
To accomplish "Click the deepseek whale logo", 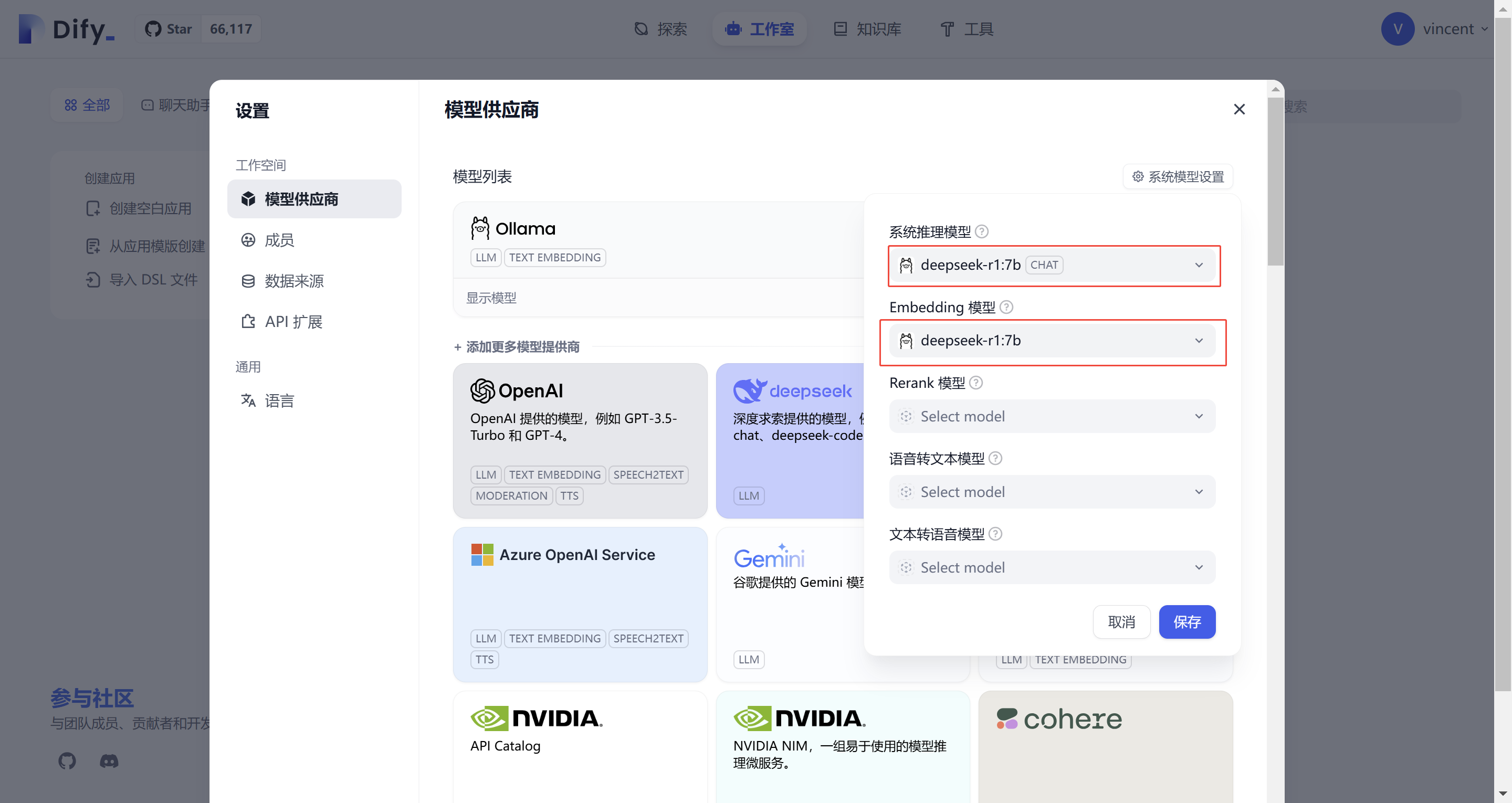I will point(750,391).
